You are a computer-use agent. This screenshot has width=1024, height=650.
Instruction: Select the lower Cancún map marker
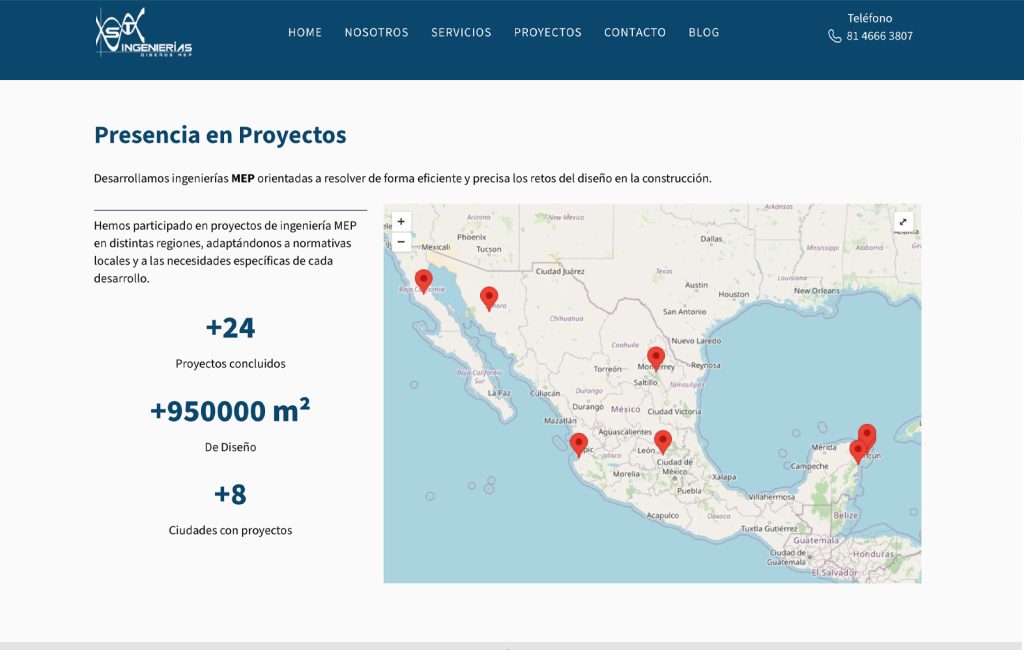[x=858, y=452]
